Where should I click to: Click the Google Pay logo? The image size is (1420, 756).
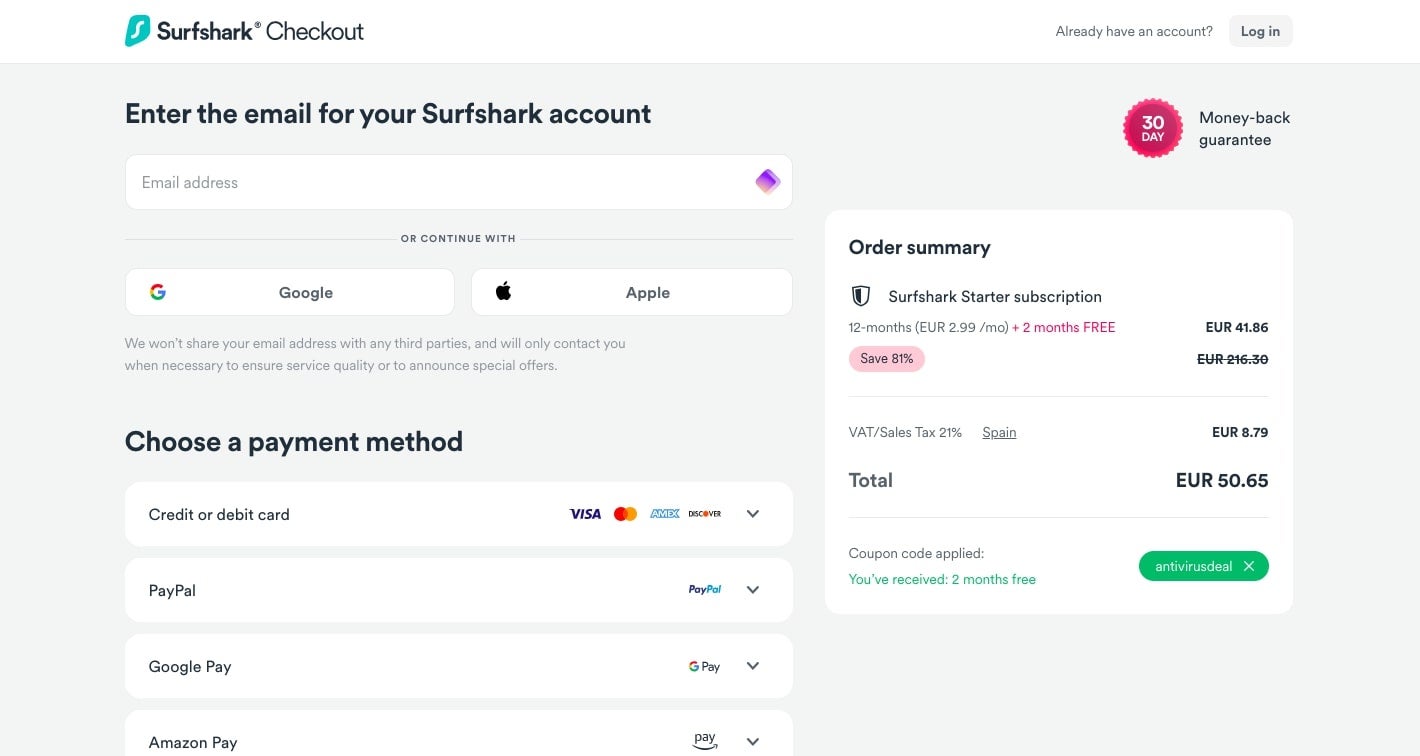(x=704, y=666)
